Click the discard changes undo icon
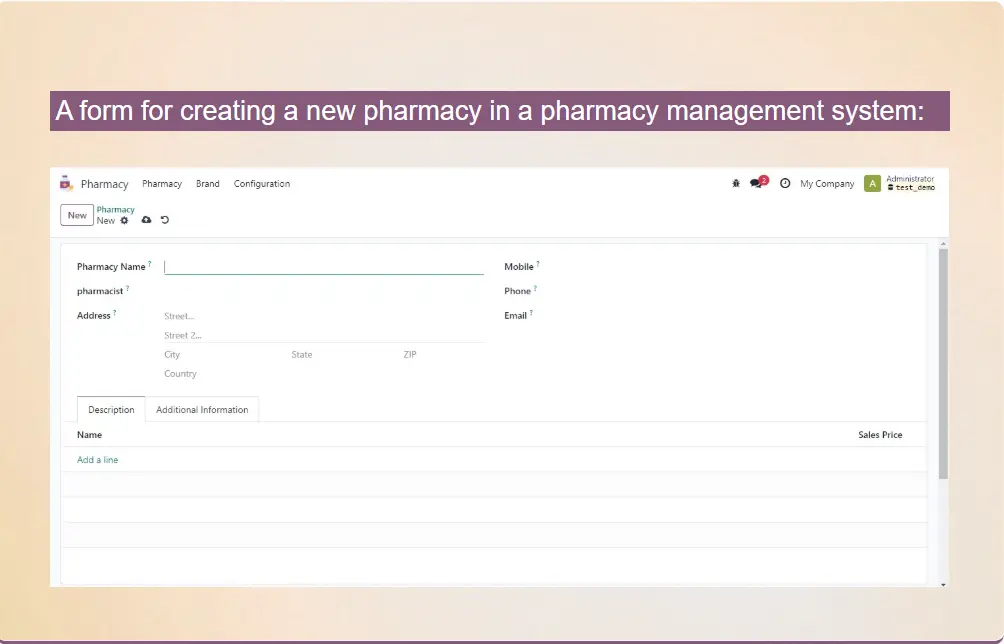This screenshot has height=644, width=1004. coord(165,220)
